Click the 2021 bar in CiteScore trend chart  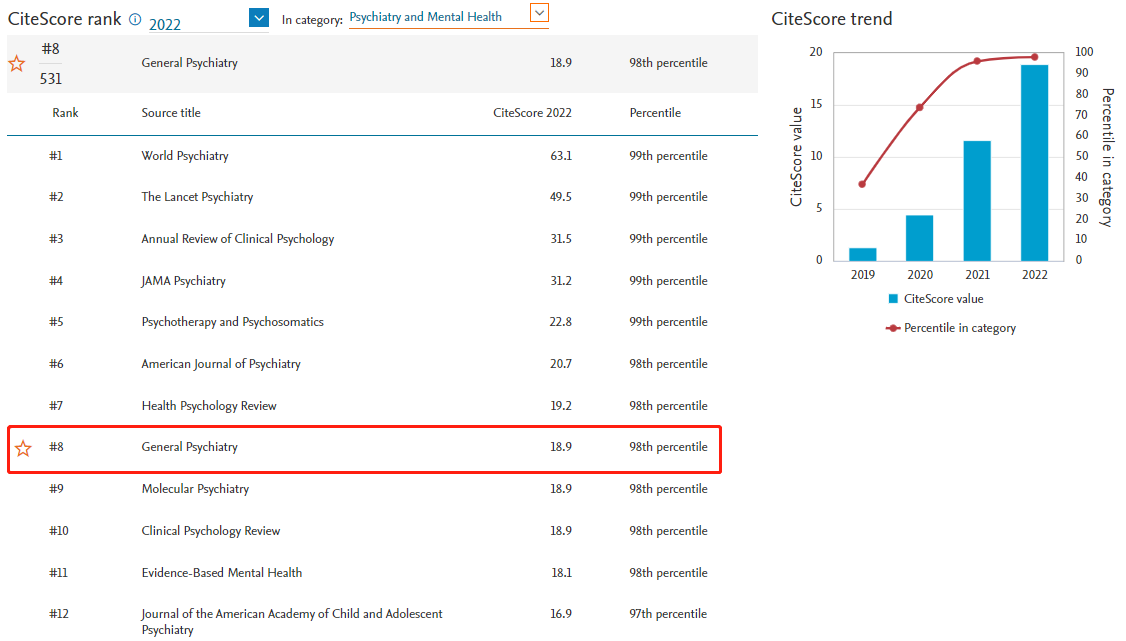click(x=977, y=200)
